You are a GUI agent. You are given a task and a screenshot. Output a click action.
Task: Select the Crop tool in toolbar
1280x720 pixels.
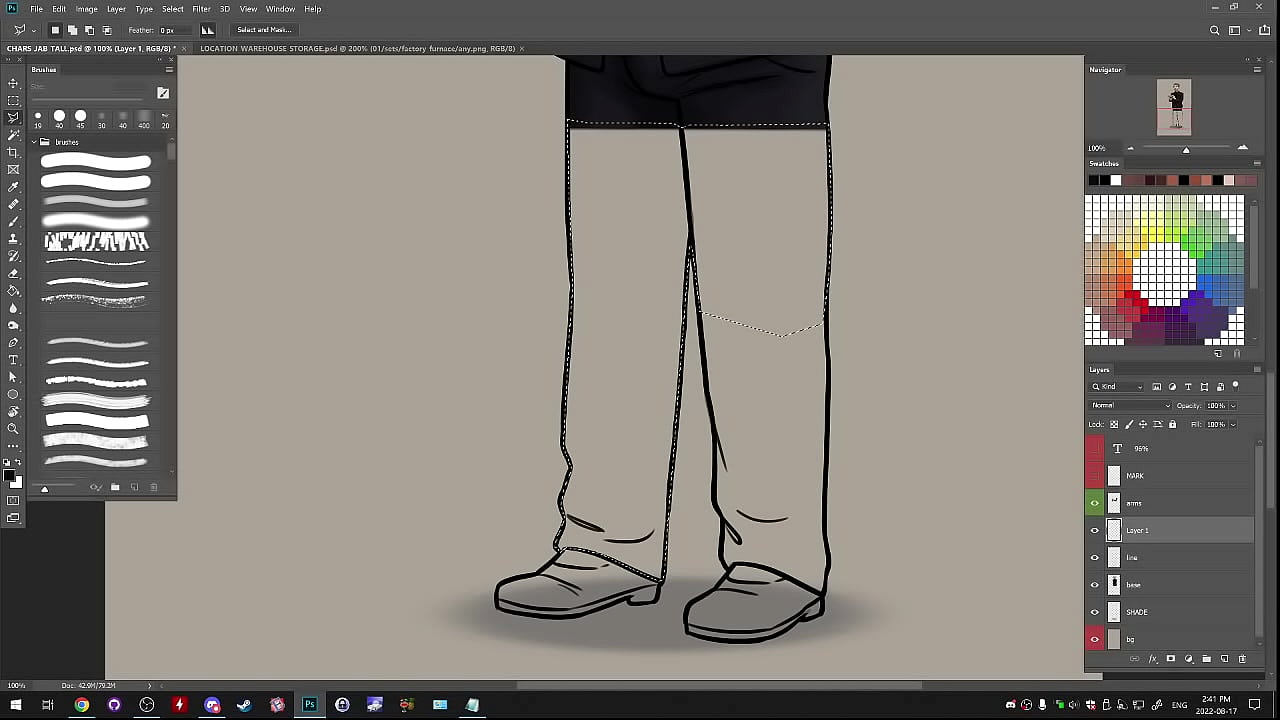tap(13, 152)
